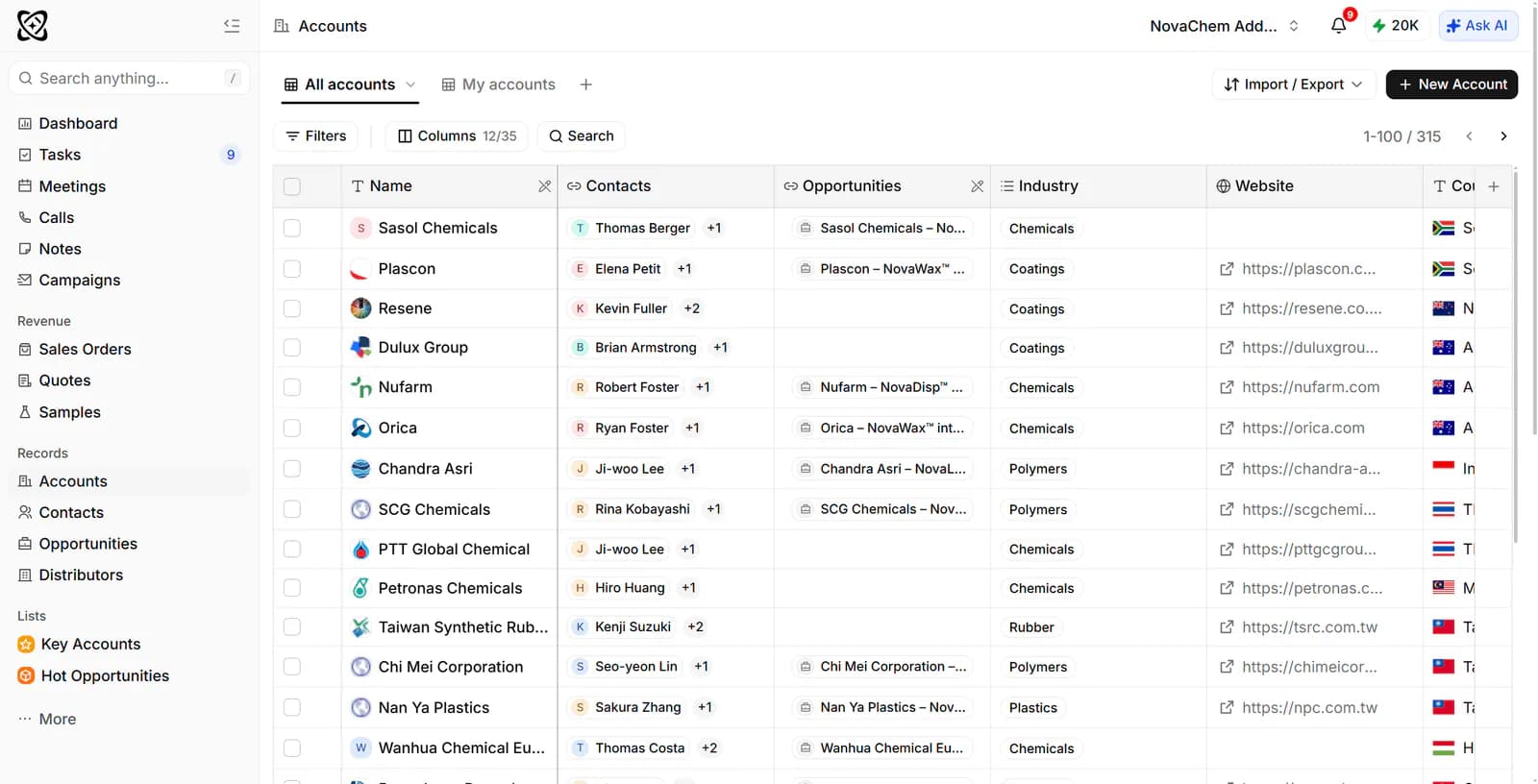Open the Thomas Berger contact chip
This screenshot has height=784, width=1538.
633,228
